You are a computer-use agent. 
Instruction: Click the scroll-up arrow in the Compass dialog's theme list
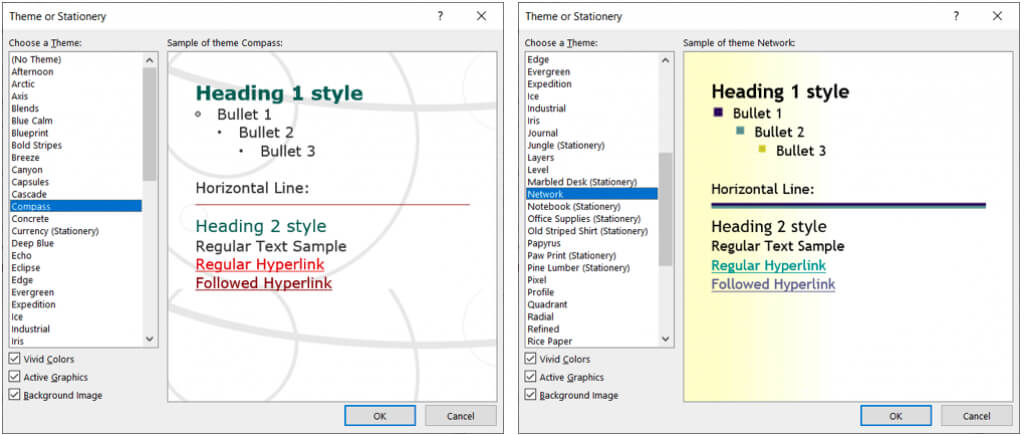(150, 60)
